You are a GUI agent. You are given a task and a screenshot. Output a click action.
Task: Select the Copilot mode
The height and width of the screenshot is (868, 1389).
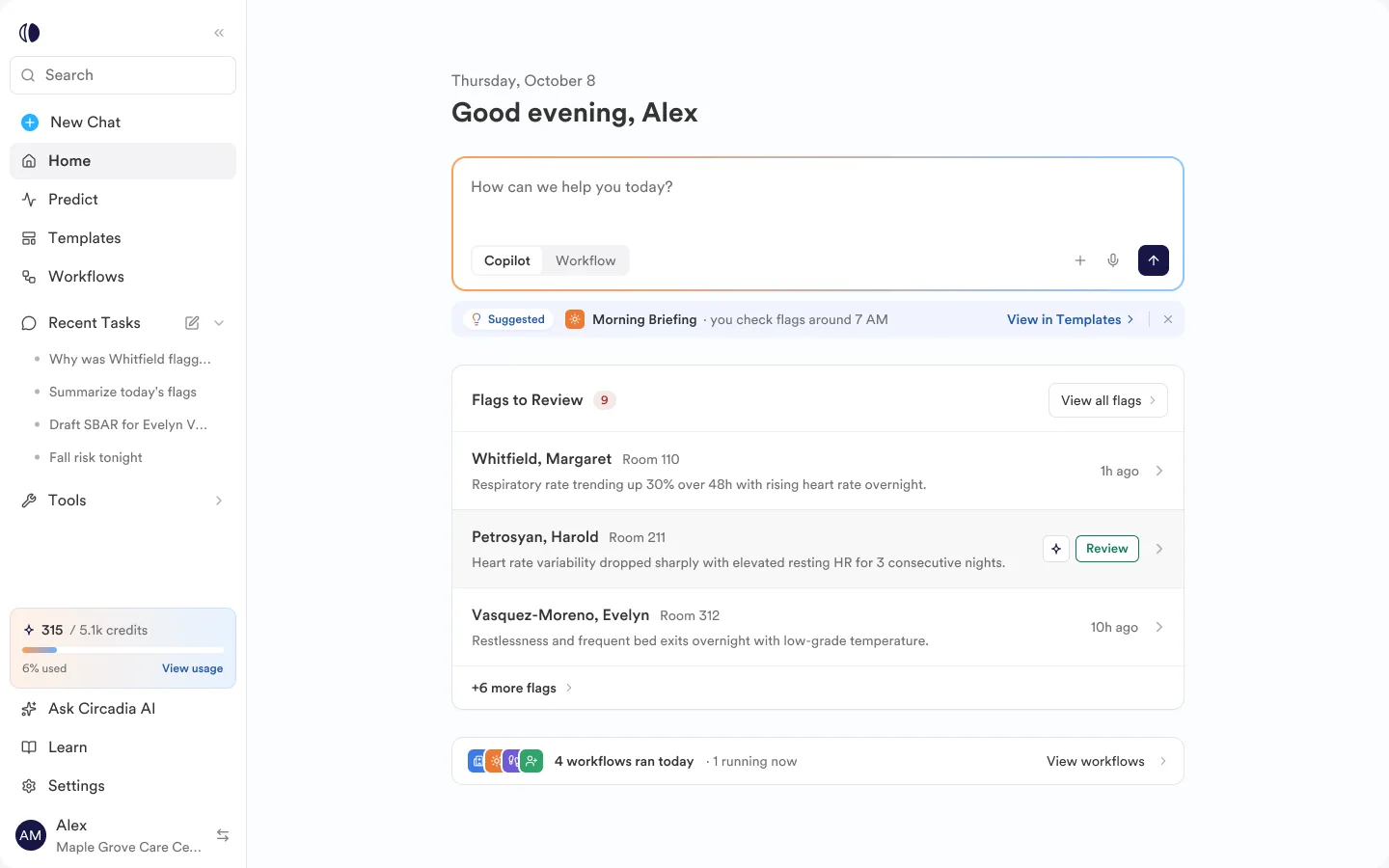[507, 260]
